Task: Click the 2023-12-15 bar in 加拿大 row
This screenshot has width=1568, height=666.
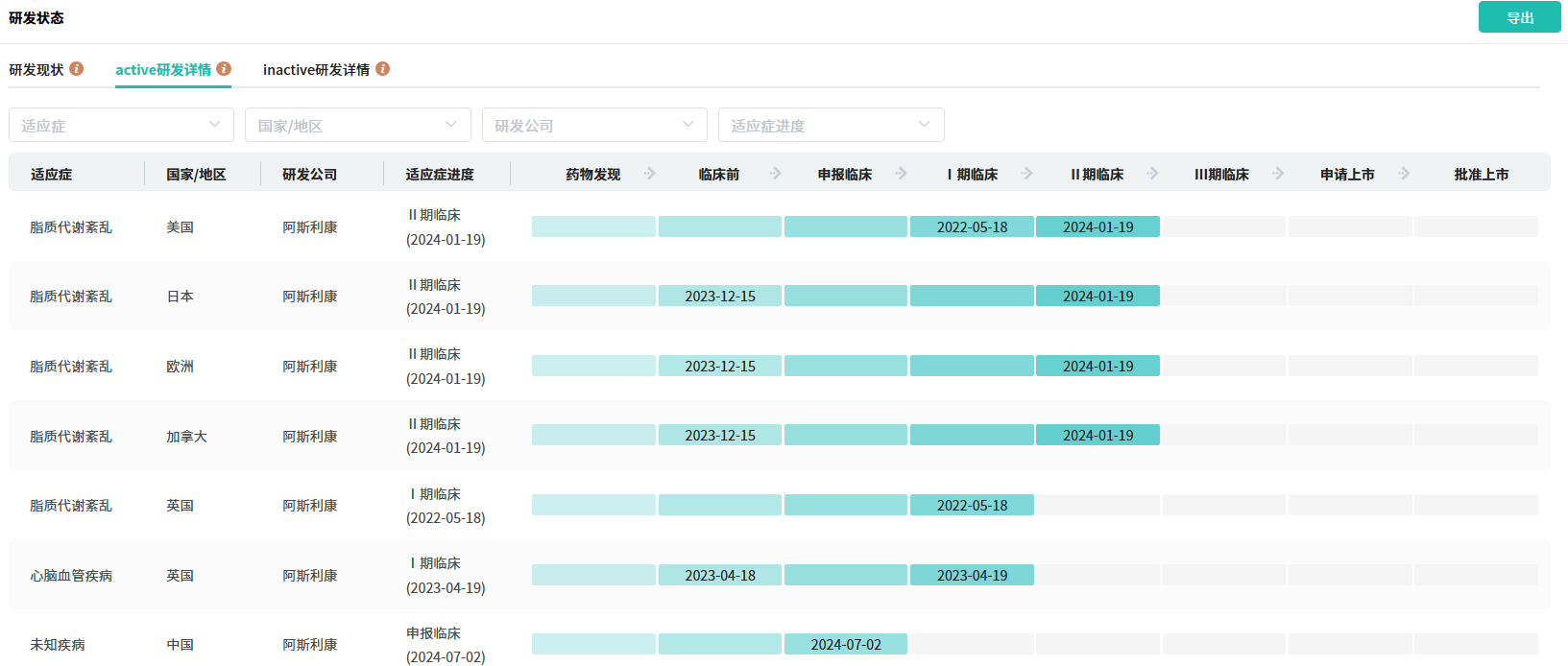Action: 720,435
